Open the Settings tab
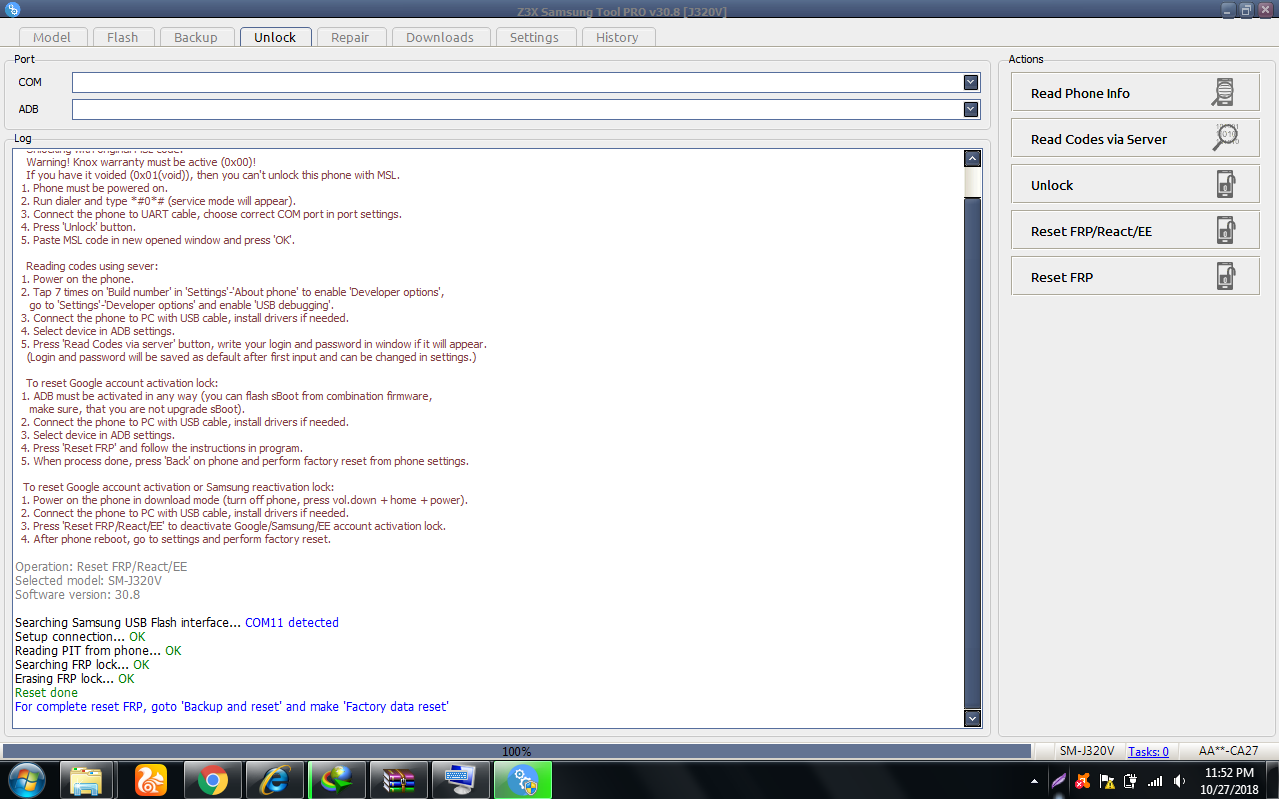The image size is (1279, 799). 535,37
